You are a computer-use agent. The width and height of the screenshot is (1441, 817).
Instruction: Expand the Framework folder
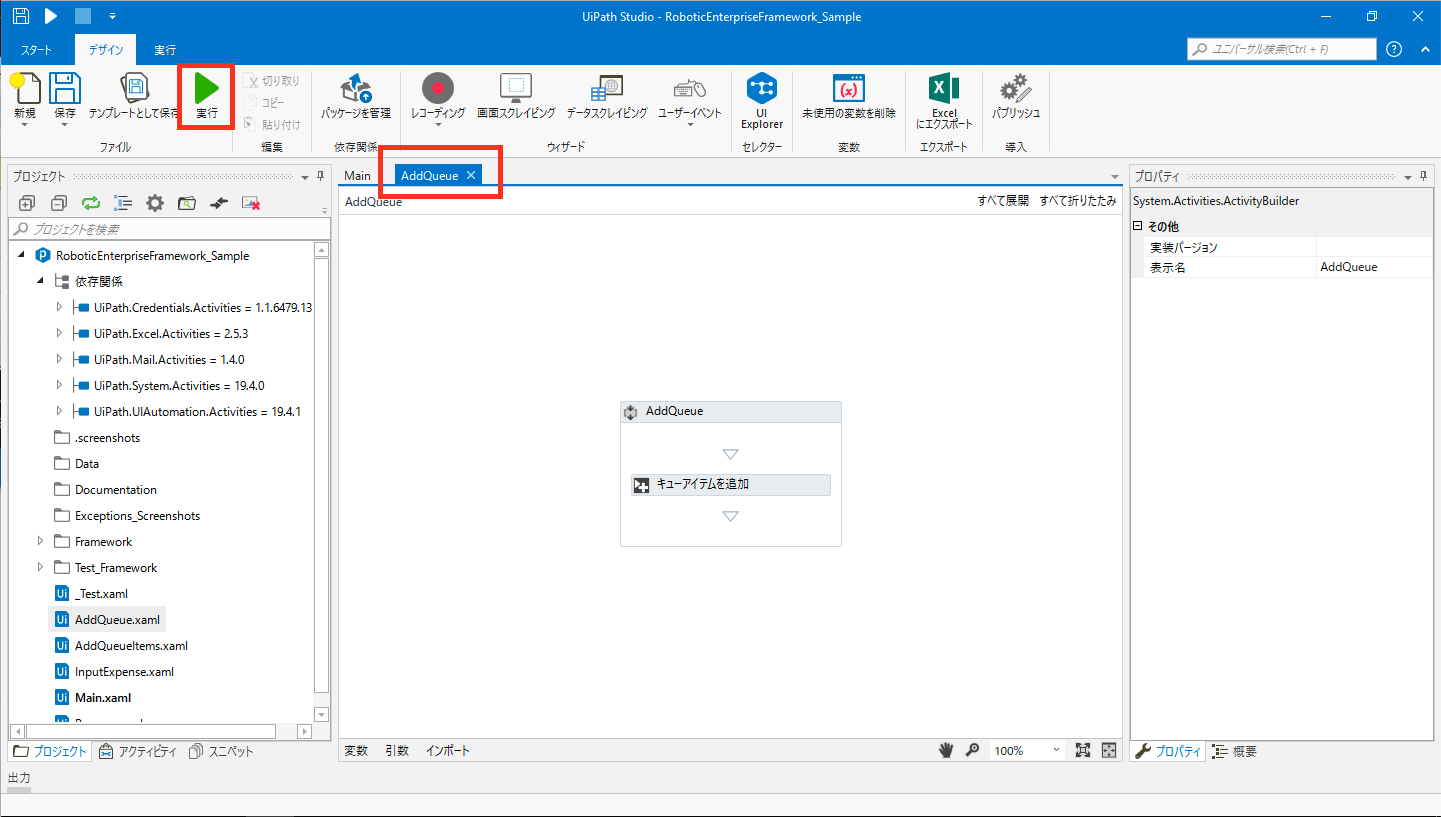41,541
